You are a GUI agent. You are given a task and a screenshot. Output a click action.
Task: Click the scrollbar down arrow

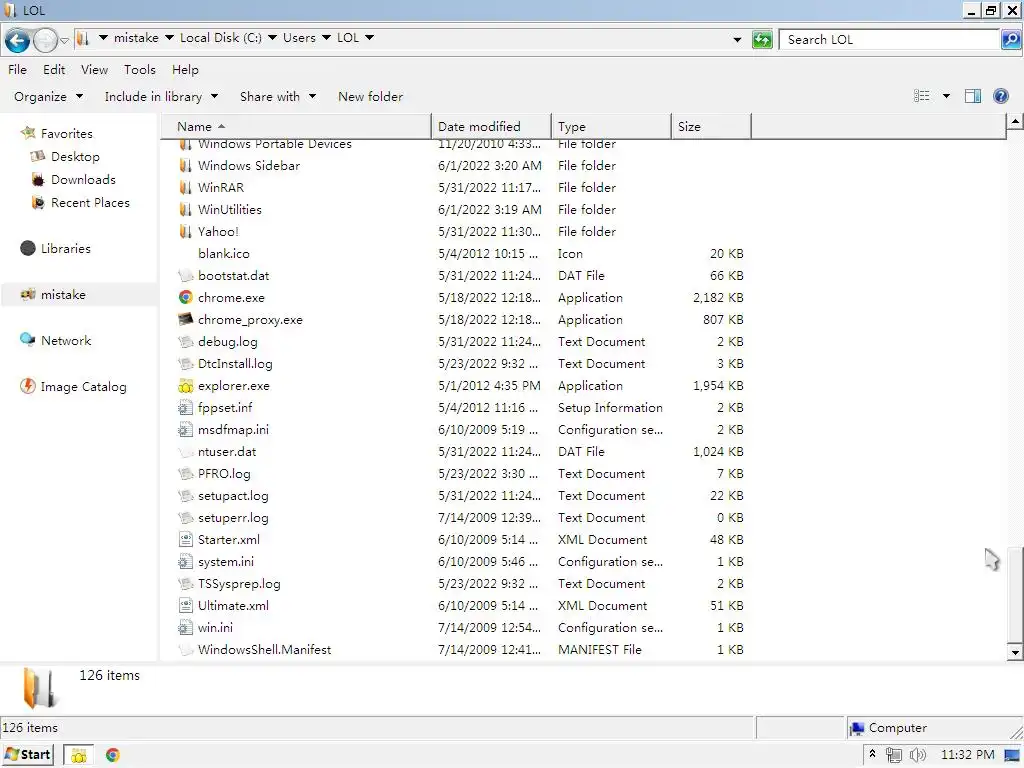point(1014,652)
